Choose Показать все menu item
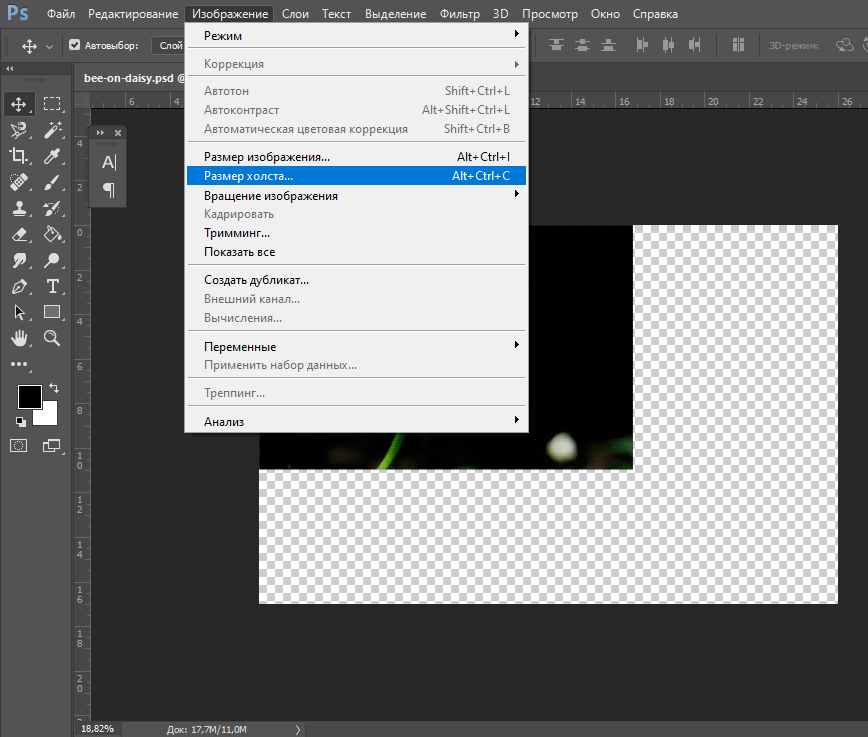868x737 pixels. [356, 251]
